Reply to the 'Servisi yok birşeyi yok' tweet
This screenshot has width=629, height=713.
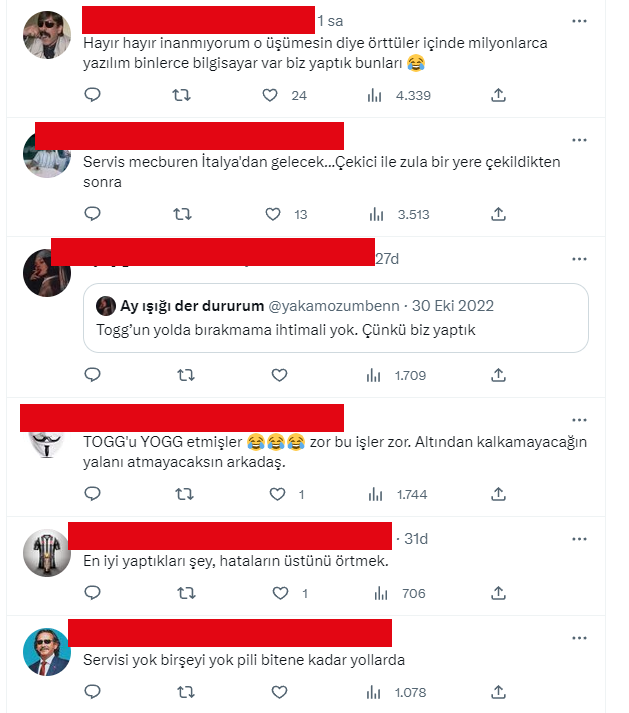[x=92, y=692]
